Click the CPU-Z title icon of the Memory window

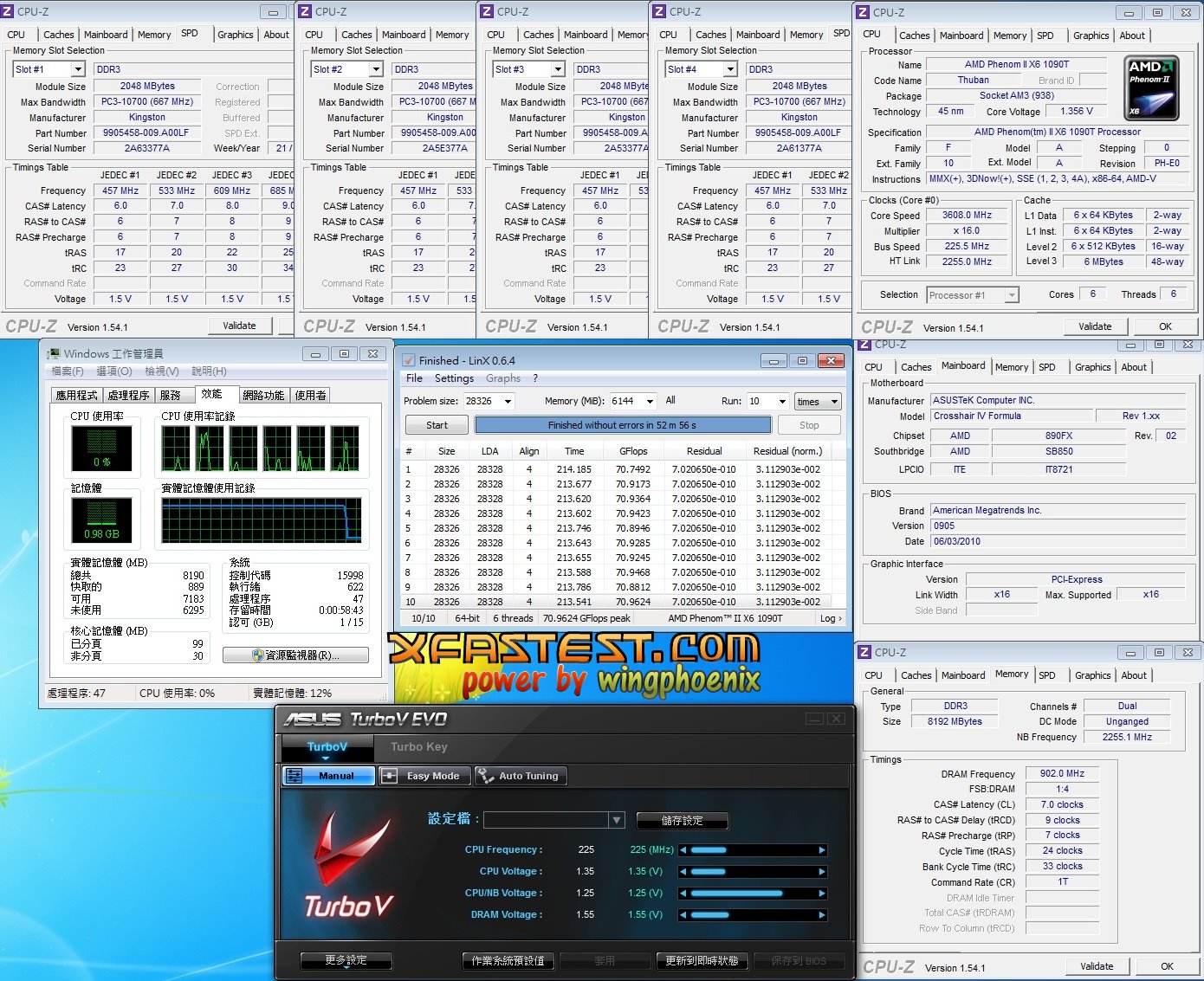pyautogui.click(x=864, y=652)
